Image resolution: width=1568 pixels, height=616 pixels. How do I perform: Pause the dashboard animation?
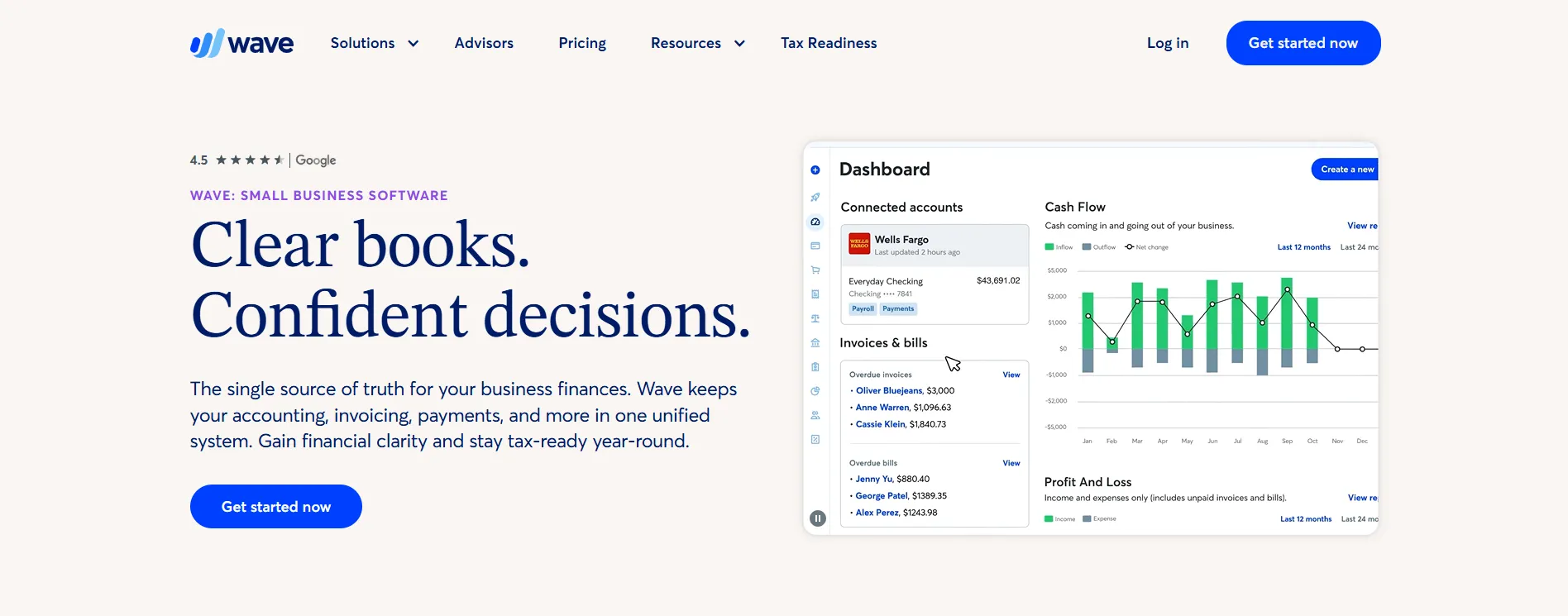tap(818, 518)
